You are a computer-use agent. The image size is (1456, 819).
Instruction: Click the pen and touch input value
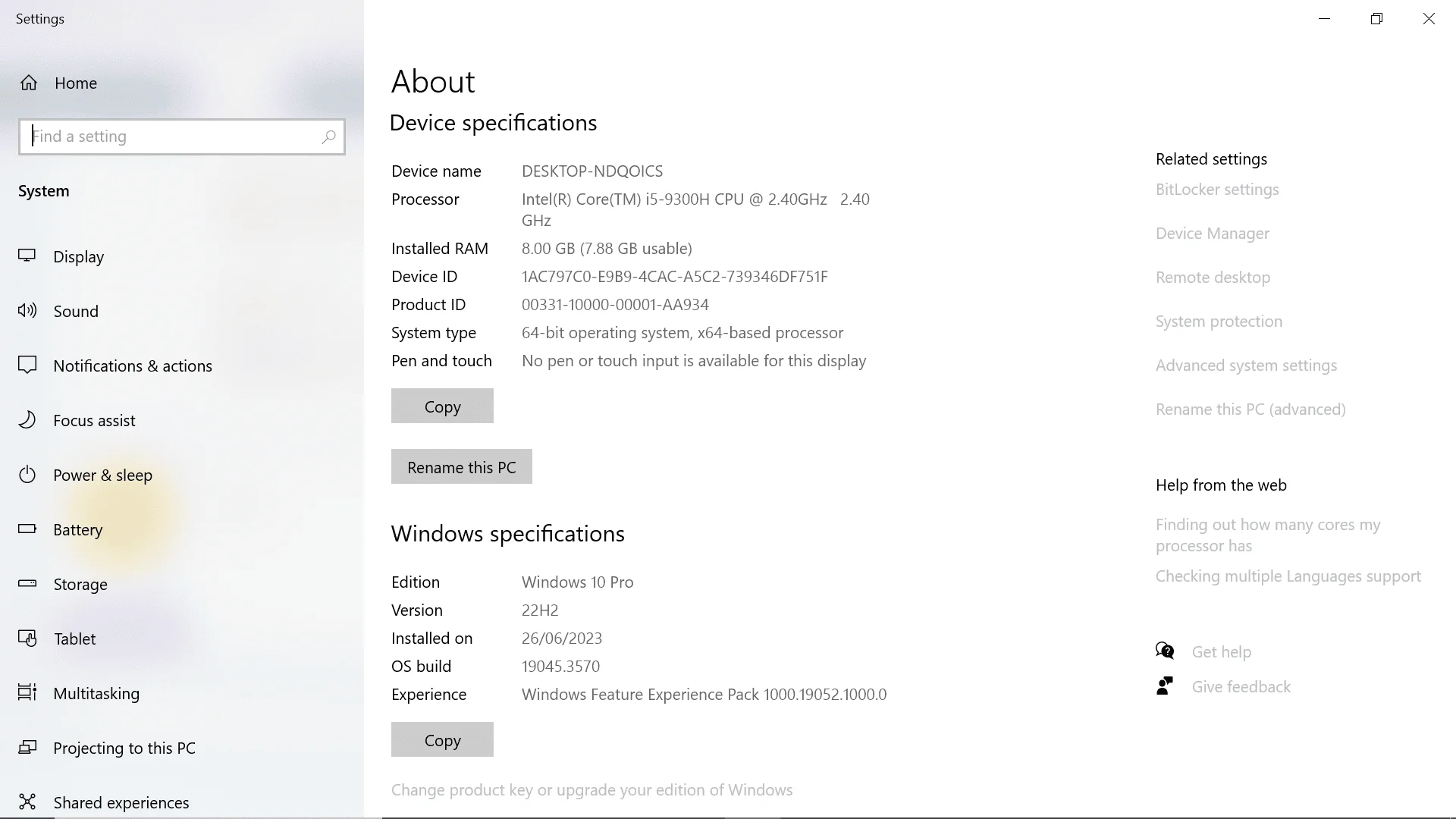pos(694,361)
